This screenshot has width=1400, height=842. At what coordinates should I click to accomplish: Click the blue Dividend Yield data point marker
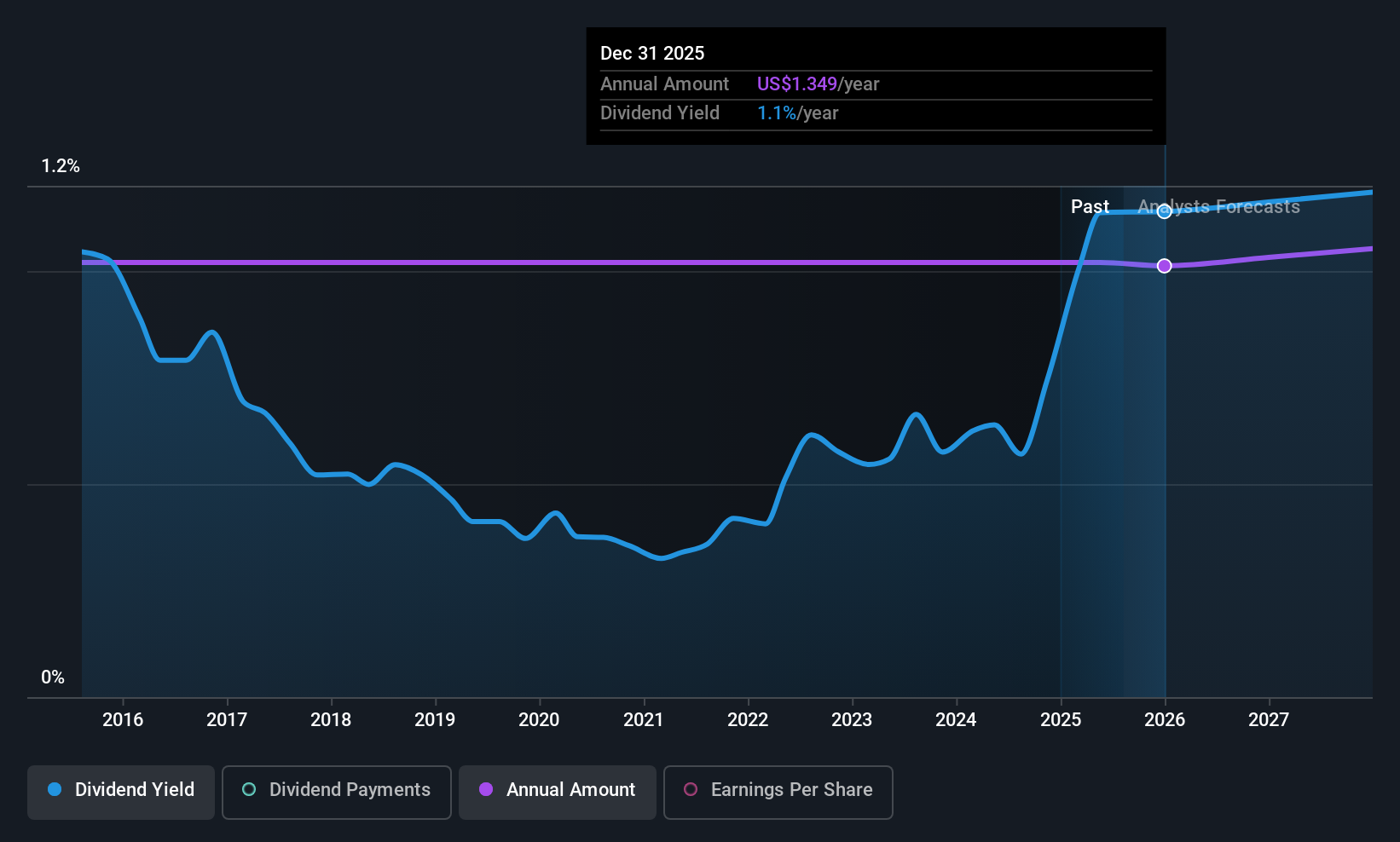[x=1165, y=211]
